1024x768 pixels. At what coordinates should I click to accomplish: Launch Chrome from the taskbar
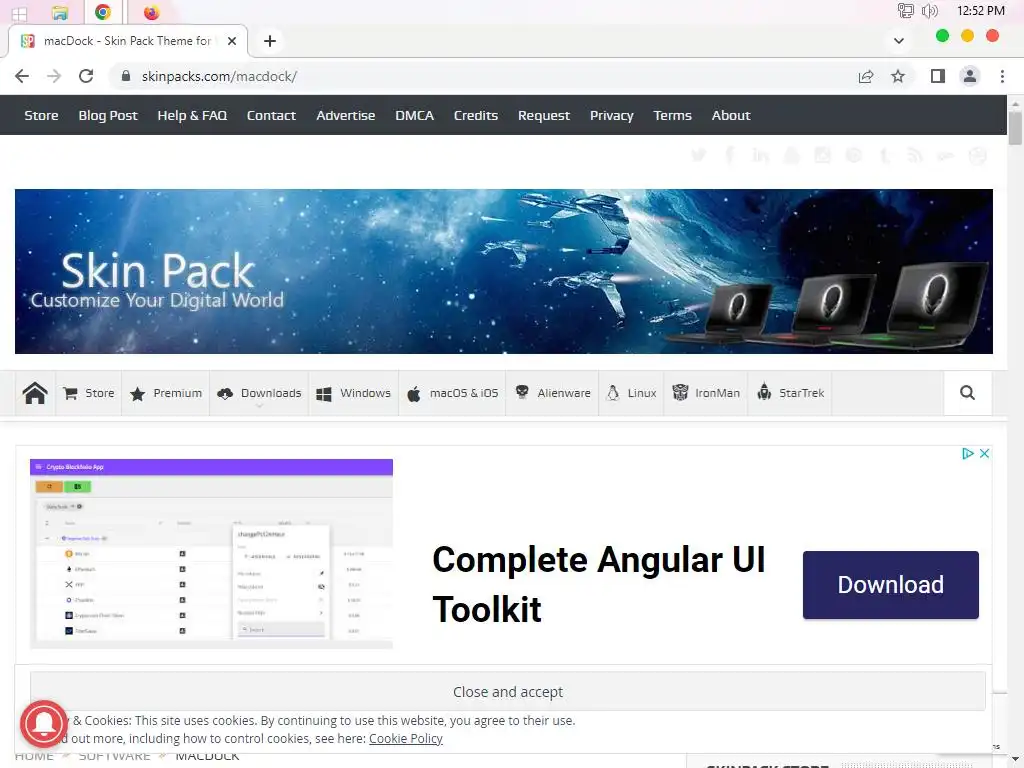click(x=103, y=12)
